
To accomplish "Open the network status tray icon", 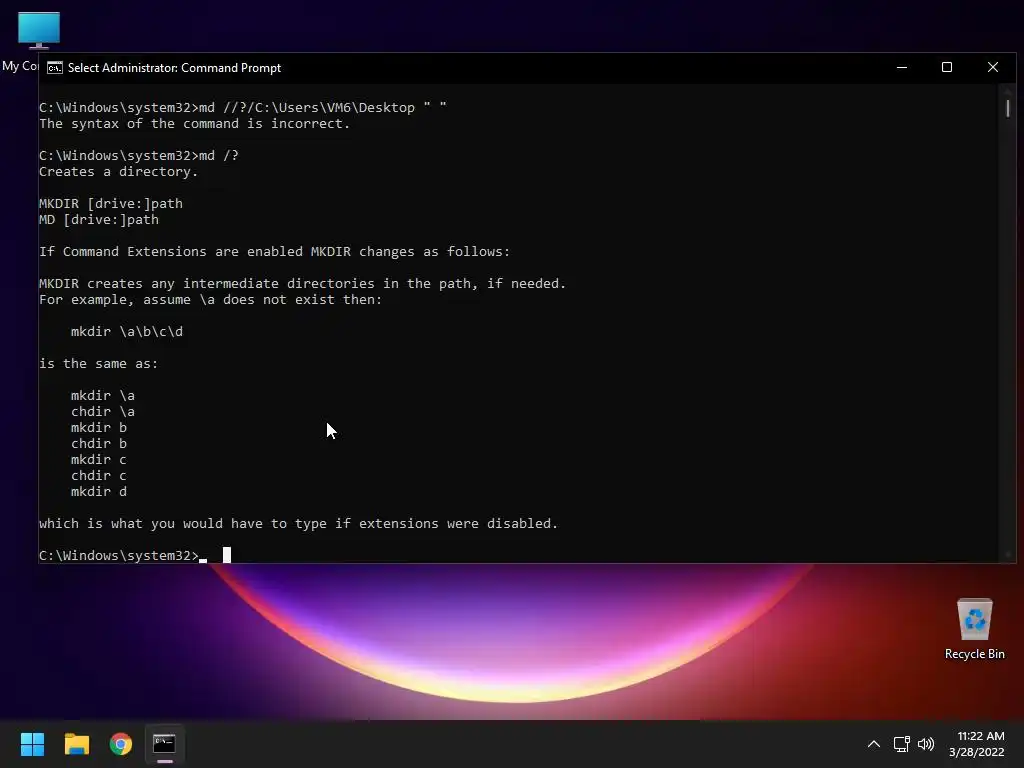I will (902, 744).
